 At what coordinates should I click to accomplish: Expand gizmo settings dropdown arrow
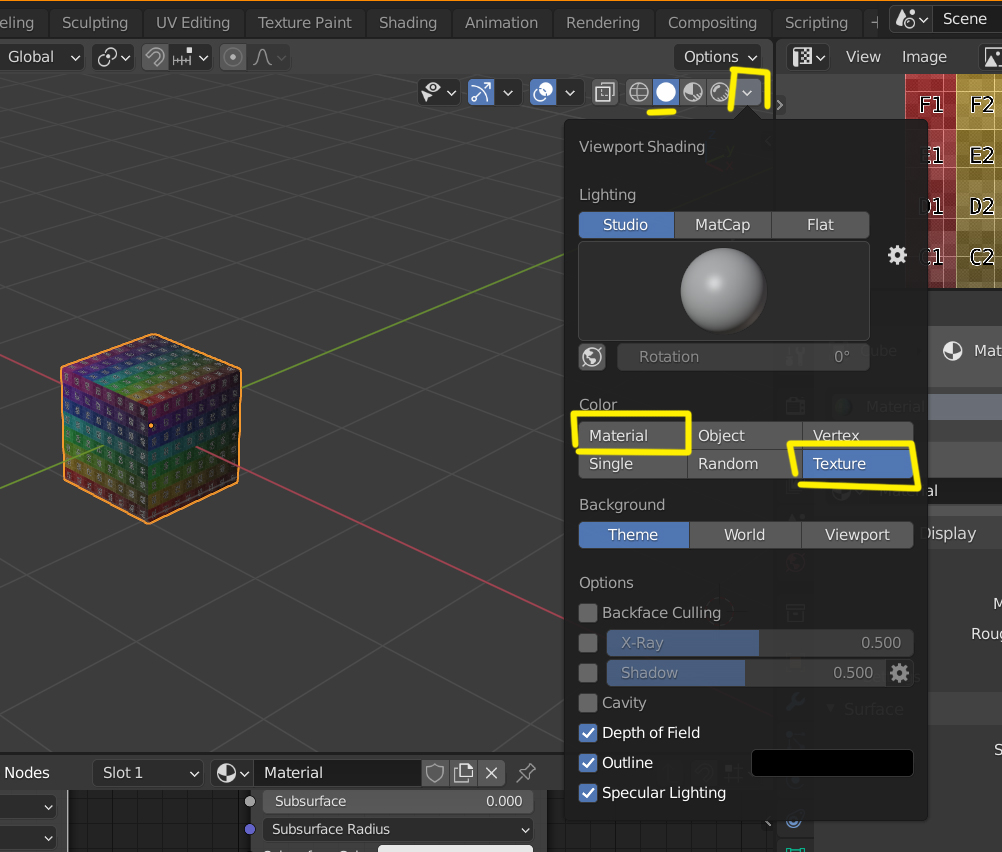click(508, 93)
